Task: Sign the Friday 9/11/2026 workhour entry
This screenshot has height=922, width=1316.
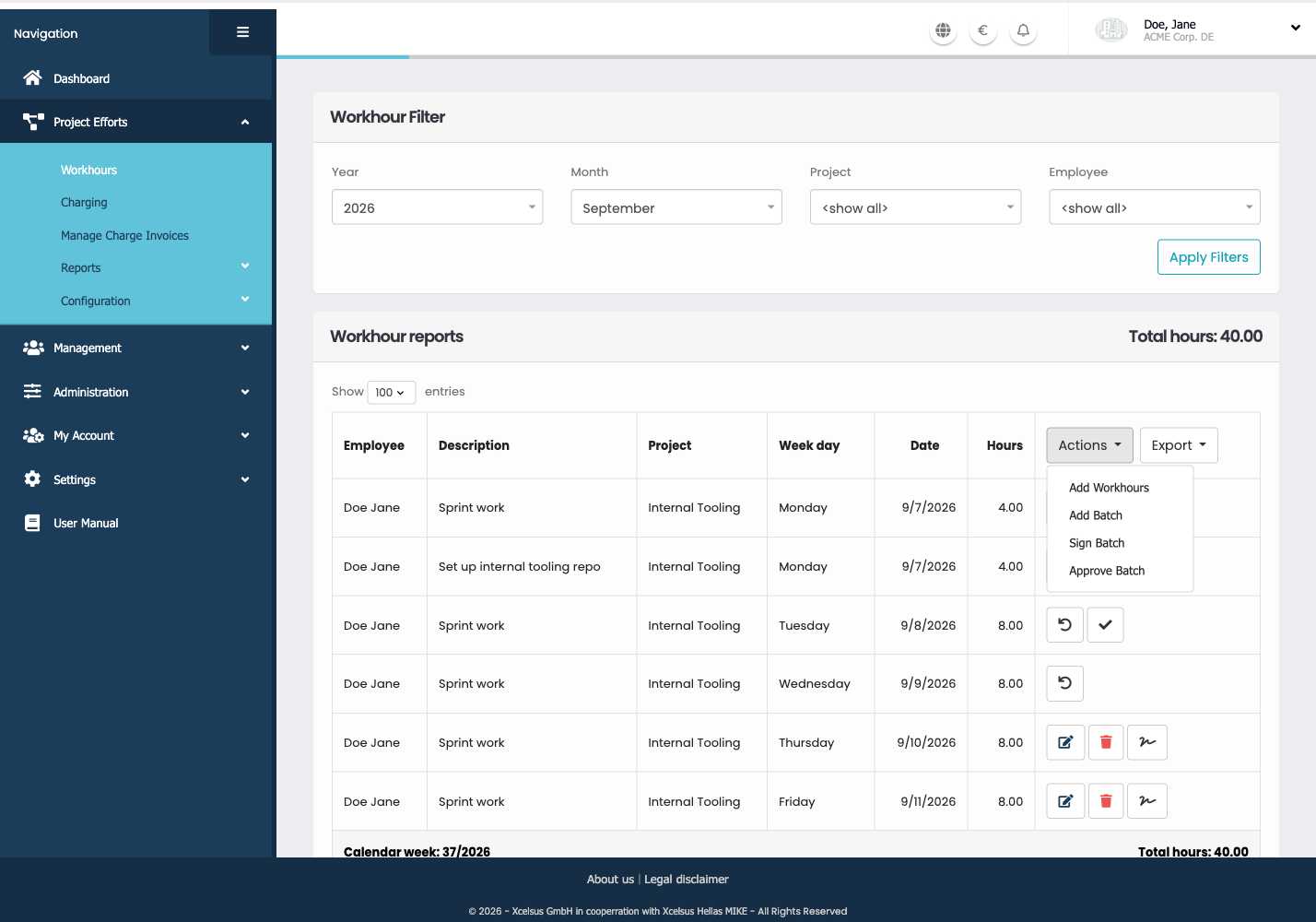Action: point(1147,801)
